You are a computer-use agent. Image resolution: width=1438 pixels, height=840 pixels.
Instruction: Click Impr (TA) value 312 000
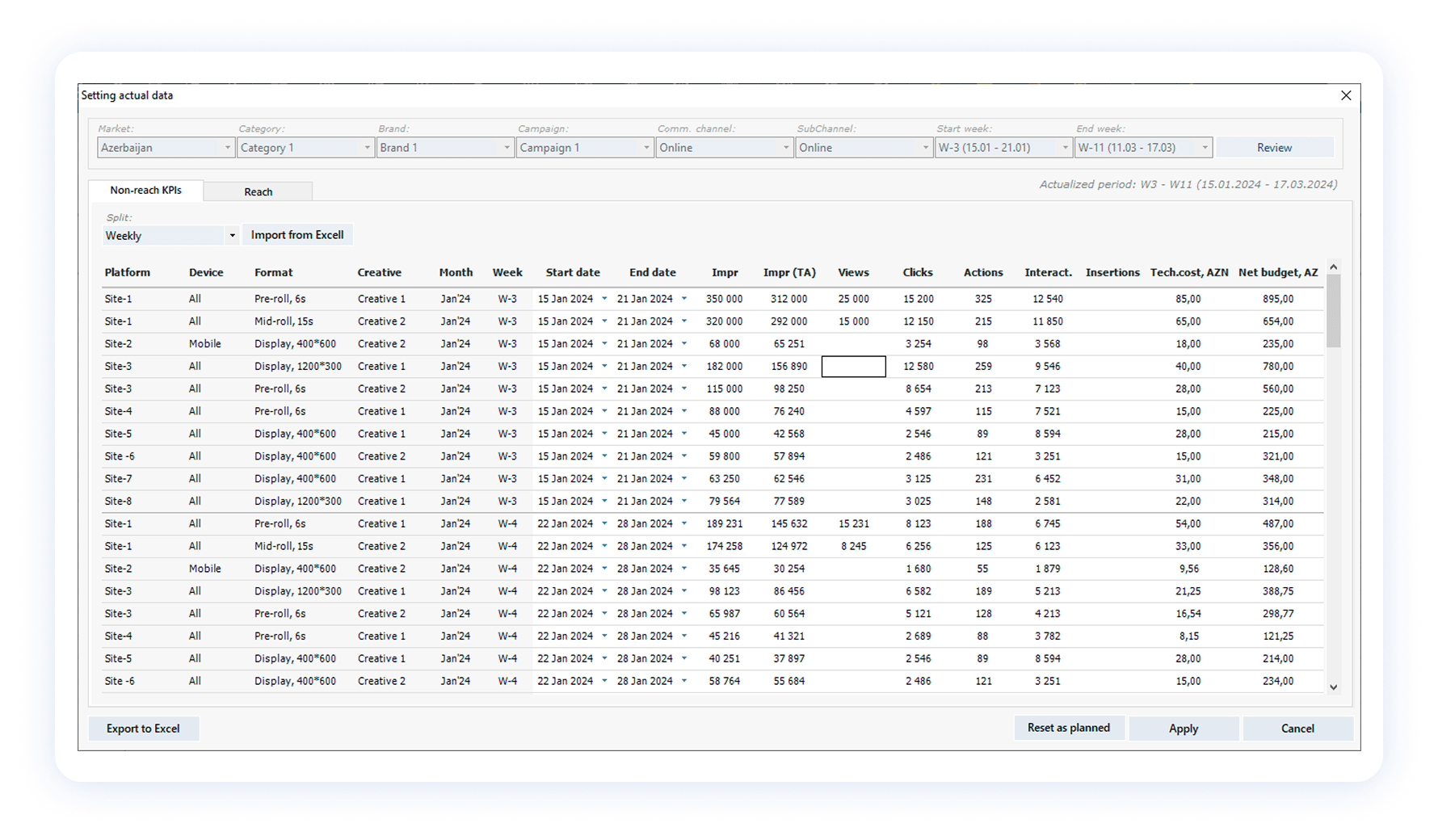pyautogui.click(x=789, y=299)
